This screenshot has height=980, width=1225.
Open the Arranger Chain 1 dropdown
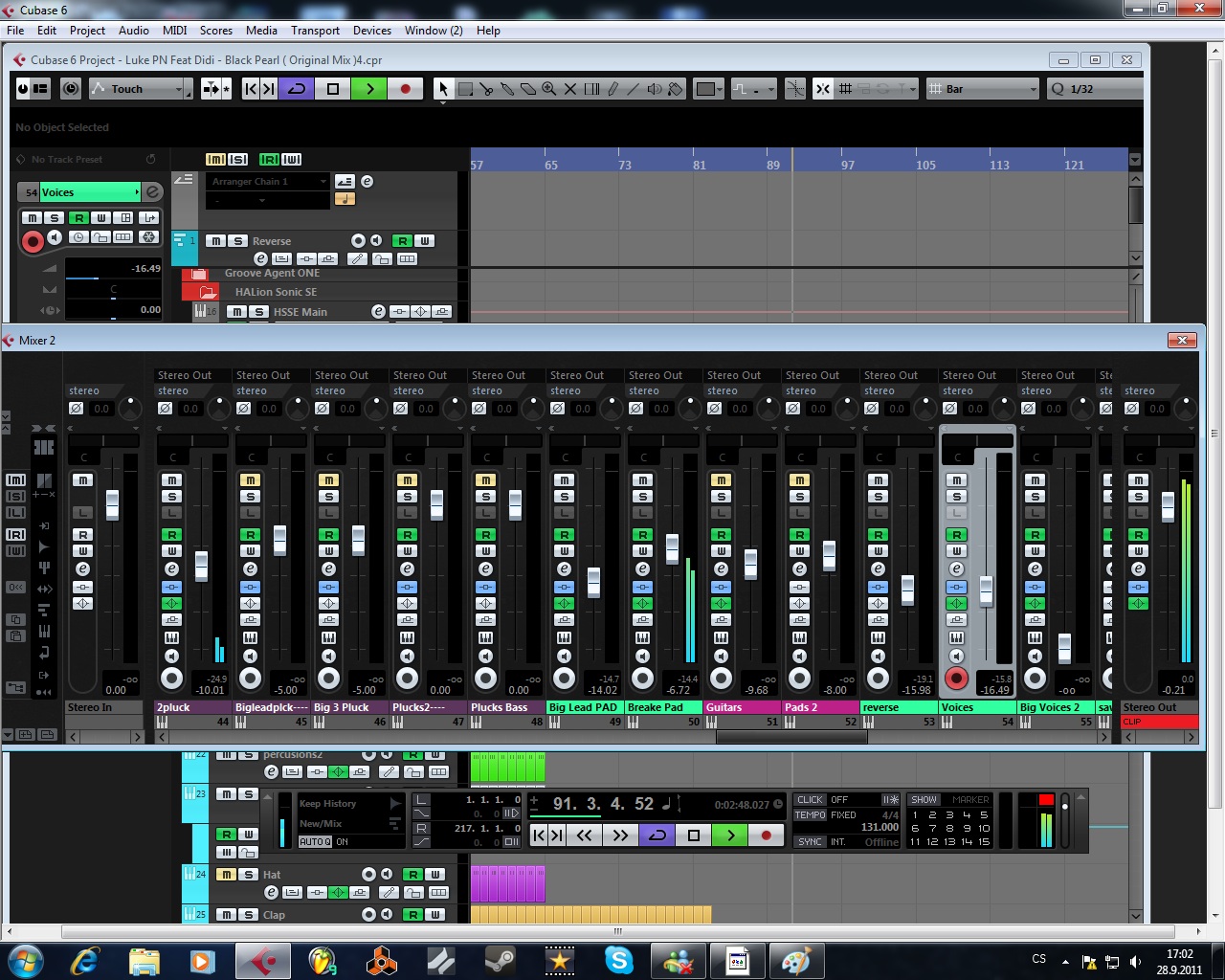(322, 181)
